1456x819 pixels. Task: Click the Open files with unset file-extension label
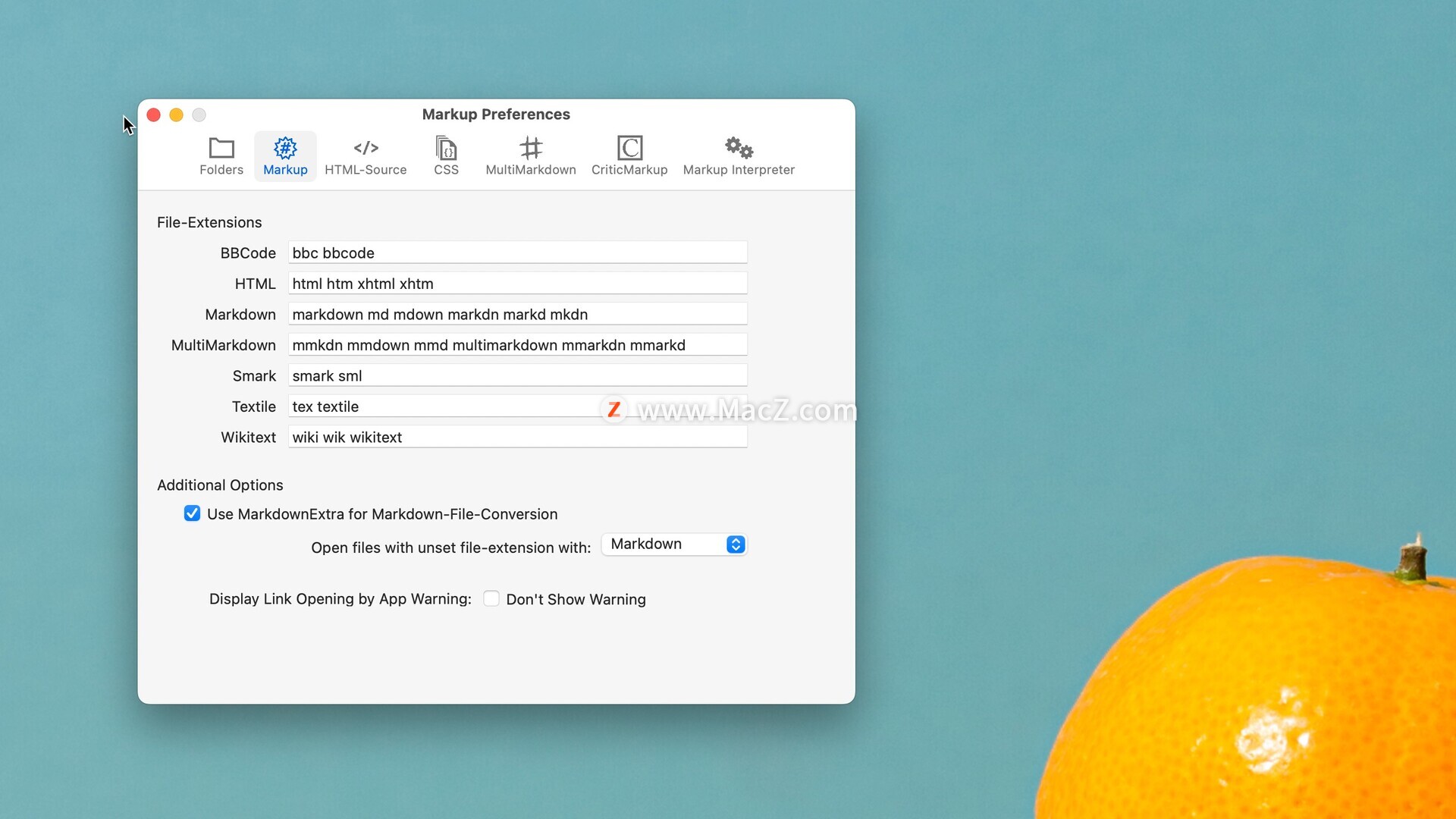pos(450,548)
